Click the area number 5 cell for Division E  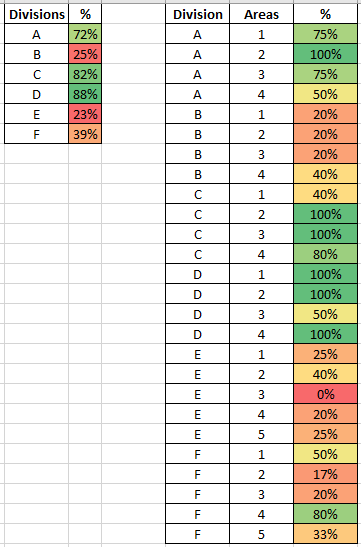(261, 434)
